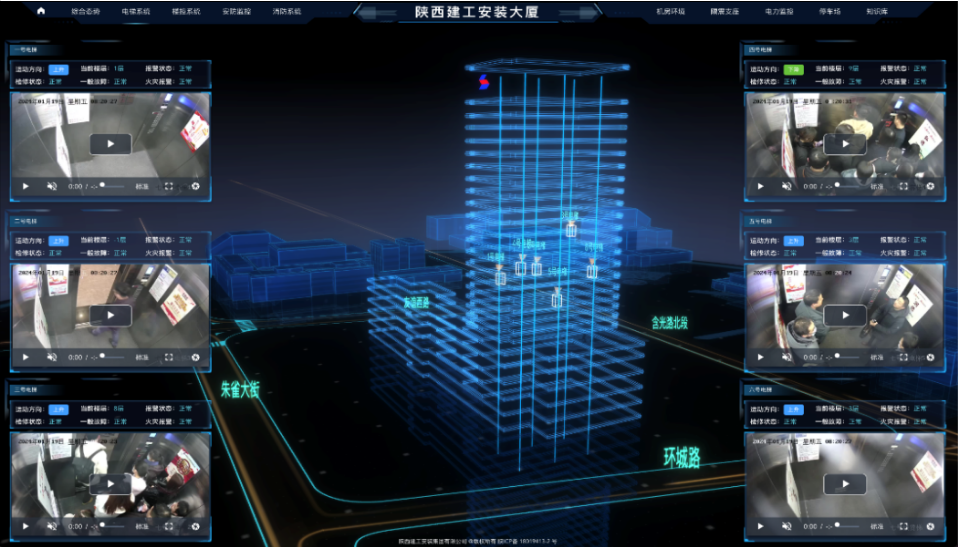Open settings gear on 三号电梯 video
The image size is (958, 547).
coord(196,526)
